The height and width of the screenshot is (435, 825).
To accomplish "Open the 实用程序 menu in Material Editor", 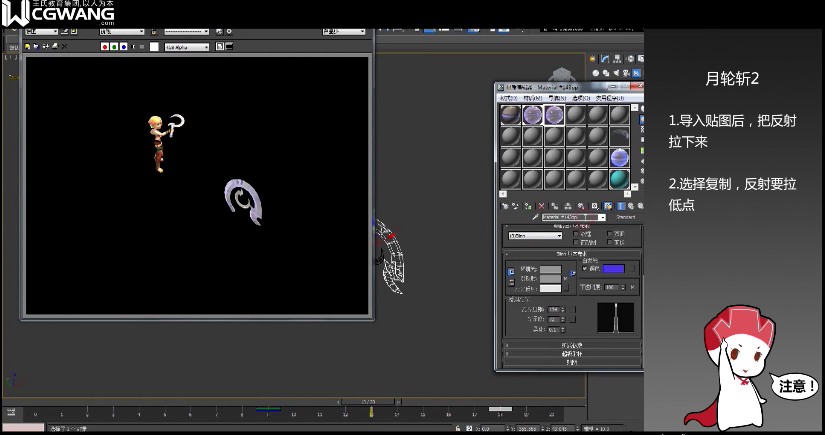I will pyautogui.click(x=610, y=98).
